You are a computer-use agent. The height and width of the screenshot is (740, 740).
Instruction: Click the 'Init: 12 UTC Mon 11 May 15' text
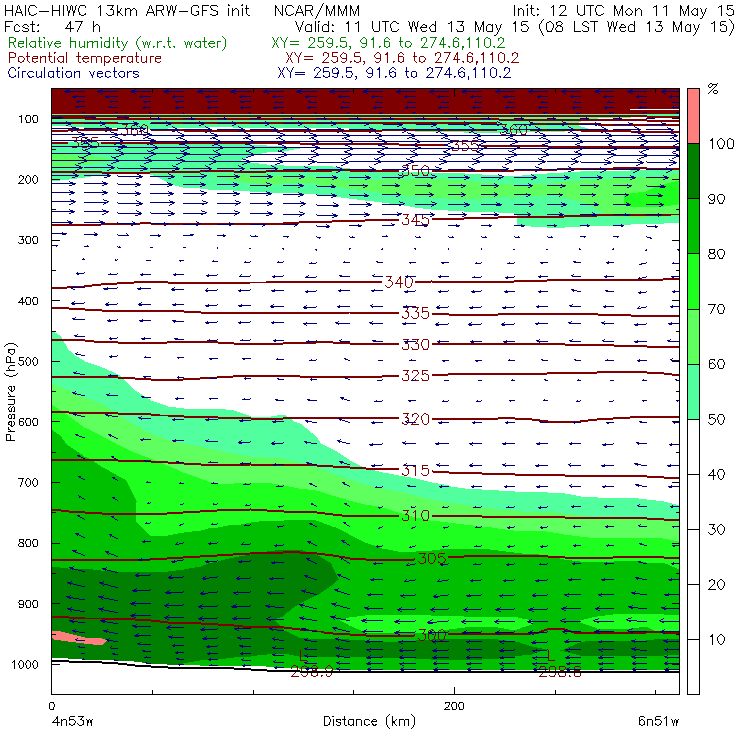(623, 11)
